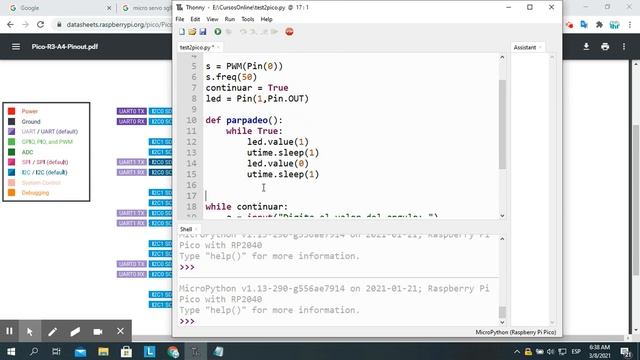640x360 pixels.
Task: Open the View menu in Thonny
Action: pyautogui.click(x=212, y=19)
